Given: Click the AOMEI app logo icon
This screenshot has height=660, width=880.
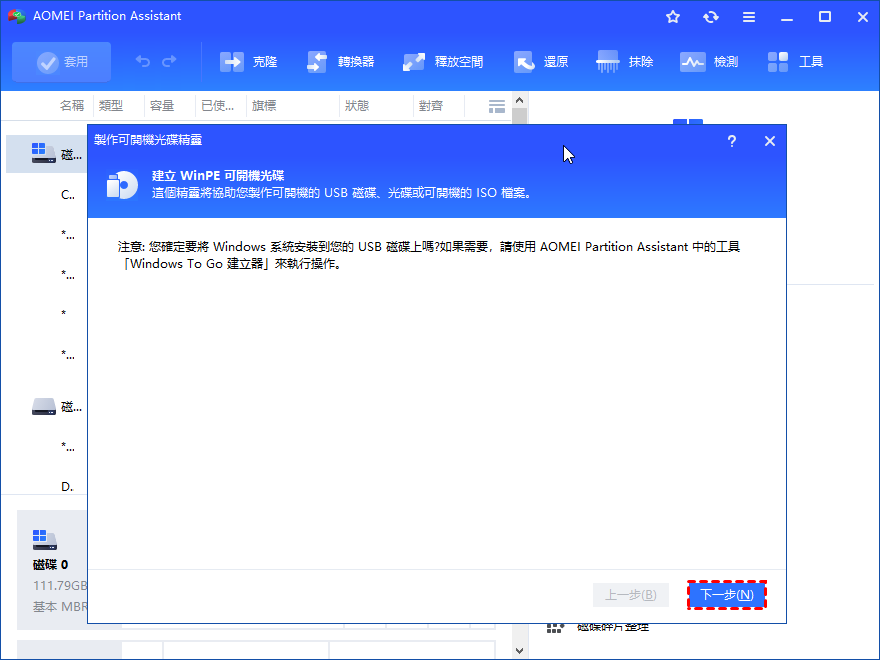Looking at the screenshot, I should coord(17,16).
